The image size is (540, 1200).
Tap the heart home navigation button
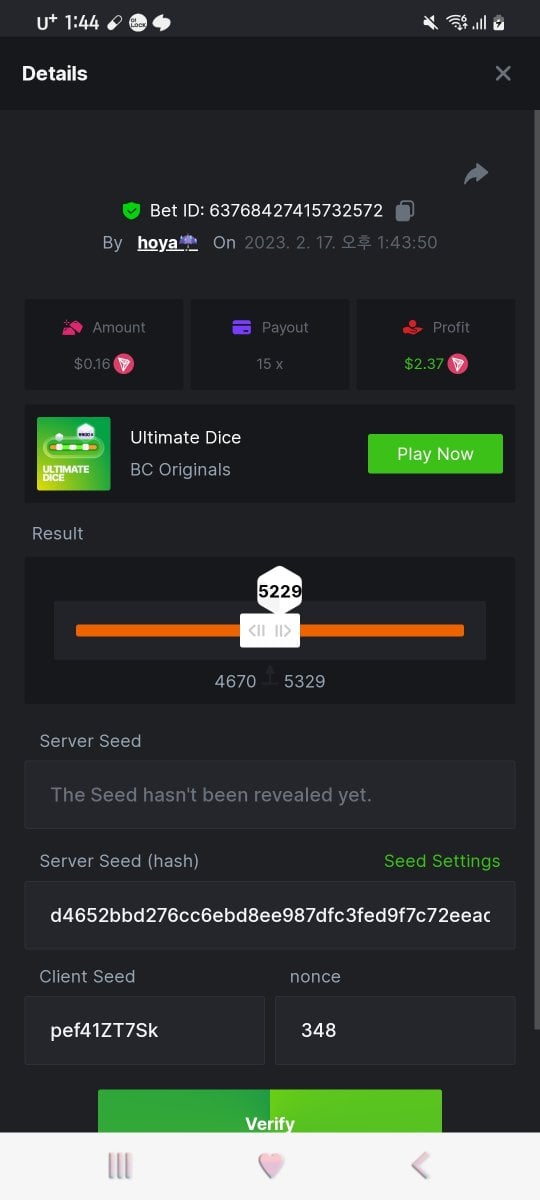pyautogui.click(x=271, y=1166)
